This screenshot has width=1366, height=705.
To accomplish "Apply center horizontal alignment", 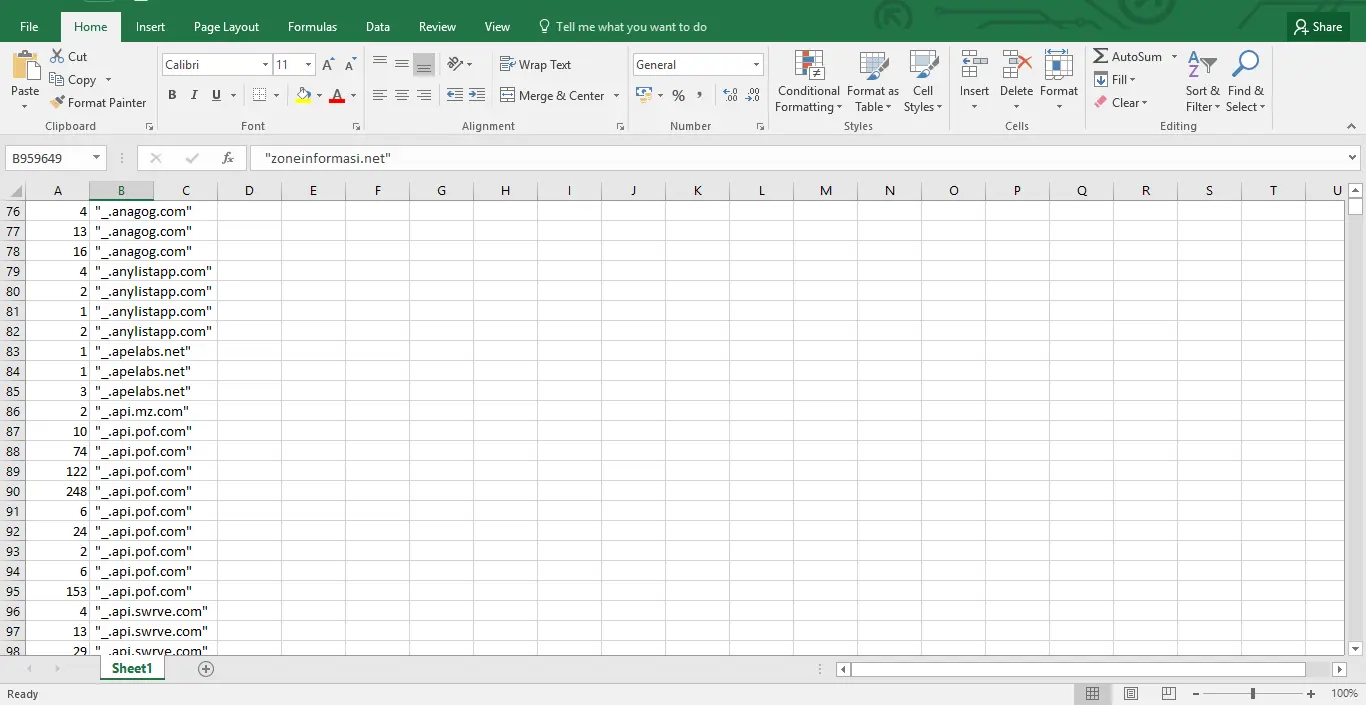I will [x=402, y=95].
